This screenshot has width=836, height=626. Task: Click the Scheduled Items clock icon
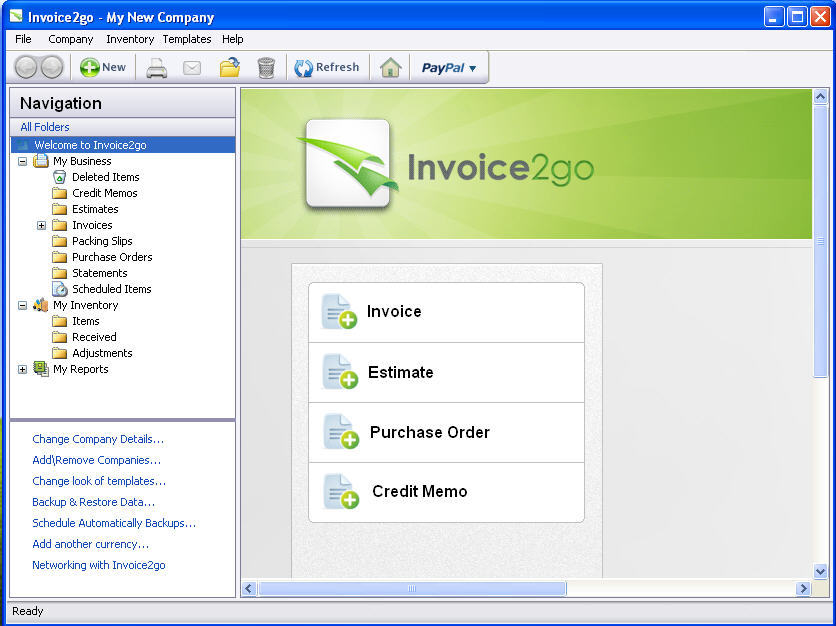click(x=60, y=289)
